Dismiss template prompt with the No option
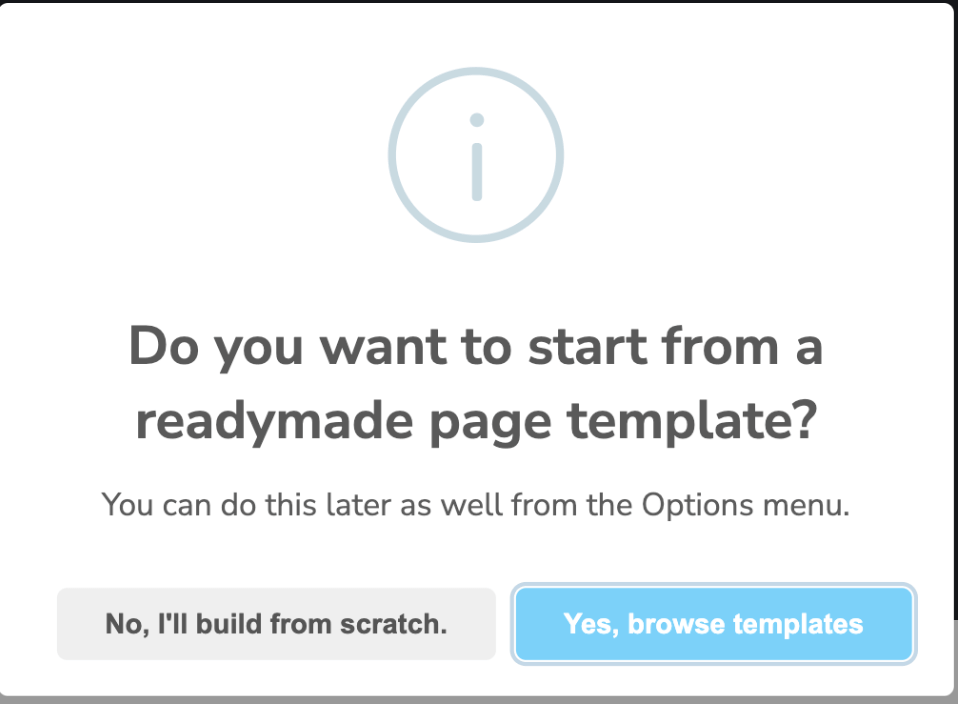958x704 pixels. [x=276, y=625]
